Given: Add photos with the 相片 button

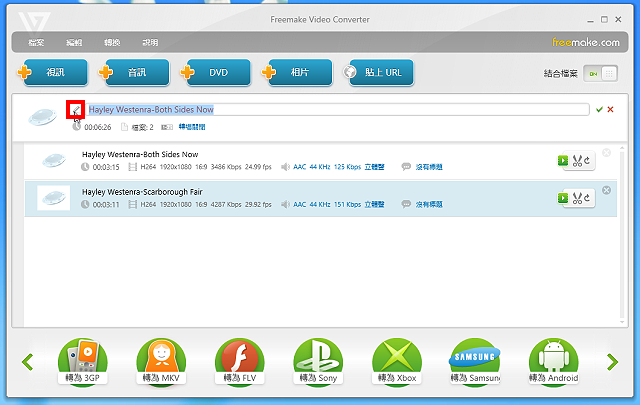Looking at the screenshot, I should pyautogui.click(x=300, y=73).
